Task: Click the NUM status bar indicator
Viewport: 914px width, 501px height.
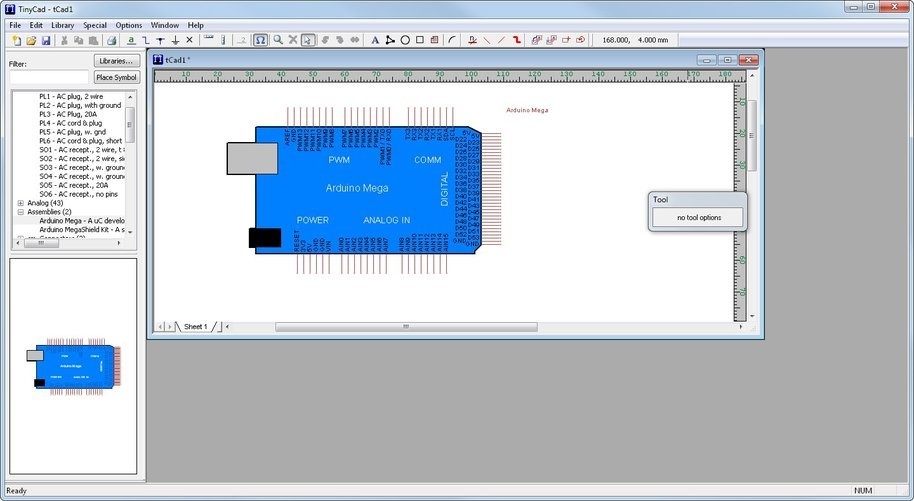Action: 862,491
